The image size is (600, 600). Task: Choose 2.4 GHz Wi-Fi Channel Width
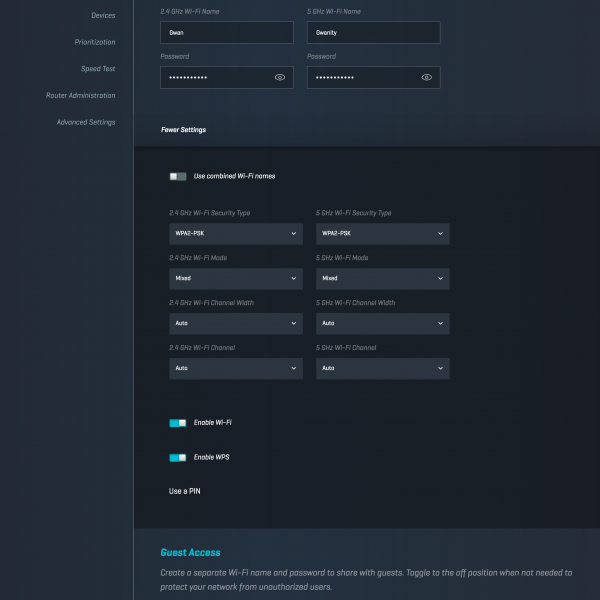click(x=235, y=323)
